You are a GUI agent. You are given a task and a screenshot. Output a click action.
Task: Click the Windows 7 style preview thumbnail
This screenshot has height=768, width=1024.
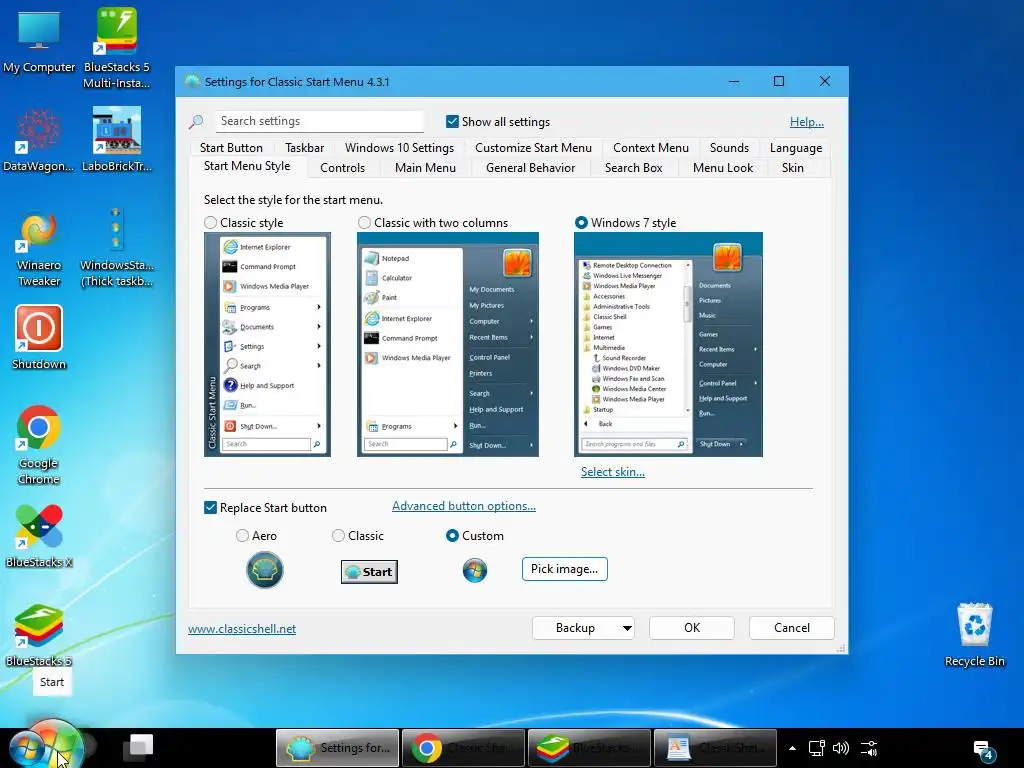point(668,344)
